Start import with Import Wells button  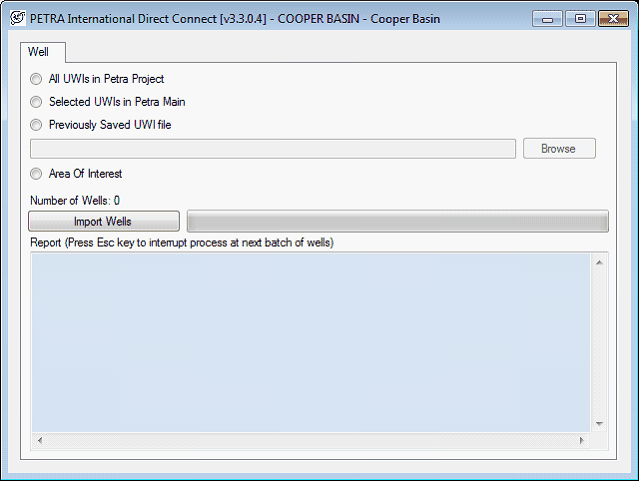(103, 222)
